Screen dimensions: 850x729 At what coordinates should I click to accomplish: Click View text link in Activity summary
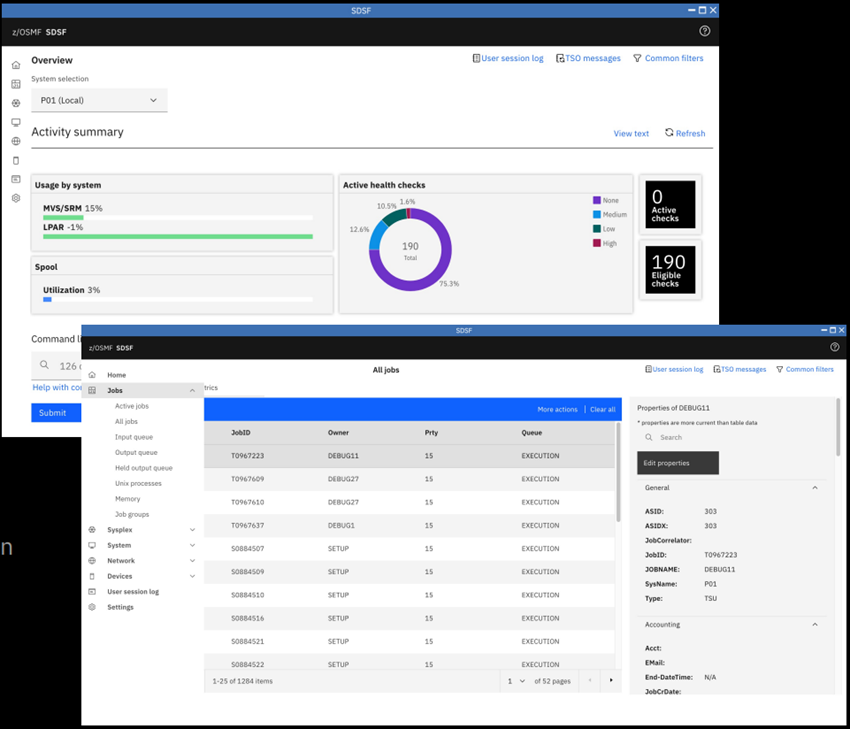(x=631, y=133)
